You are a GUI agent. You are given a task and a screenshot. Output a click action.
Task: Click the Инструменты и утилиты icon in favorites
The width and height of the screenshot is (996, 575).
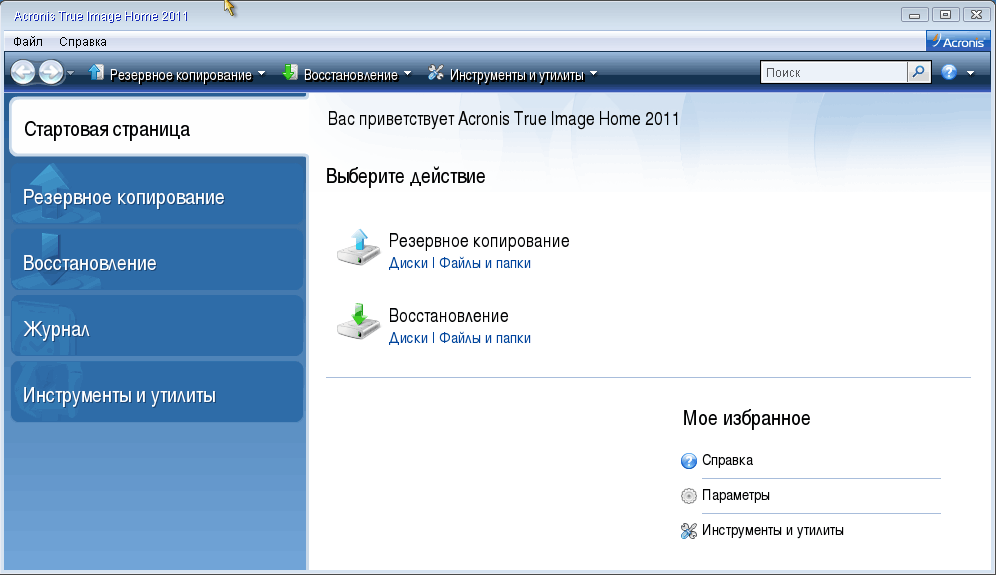[x=688, y=531]
